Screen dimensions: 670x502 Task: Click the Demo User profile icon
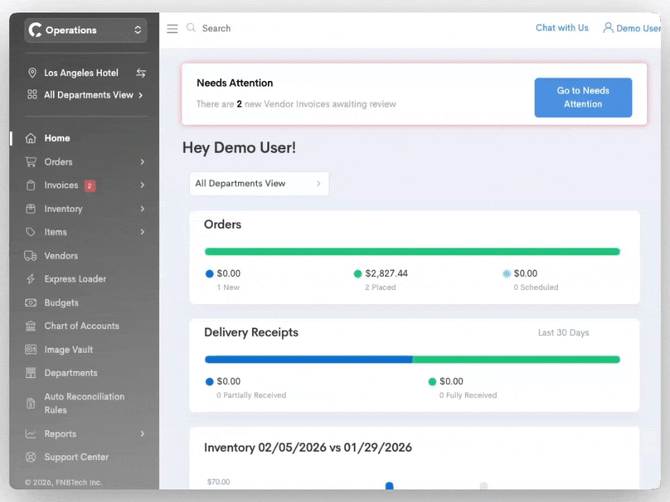tap(607, 28)
